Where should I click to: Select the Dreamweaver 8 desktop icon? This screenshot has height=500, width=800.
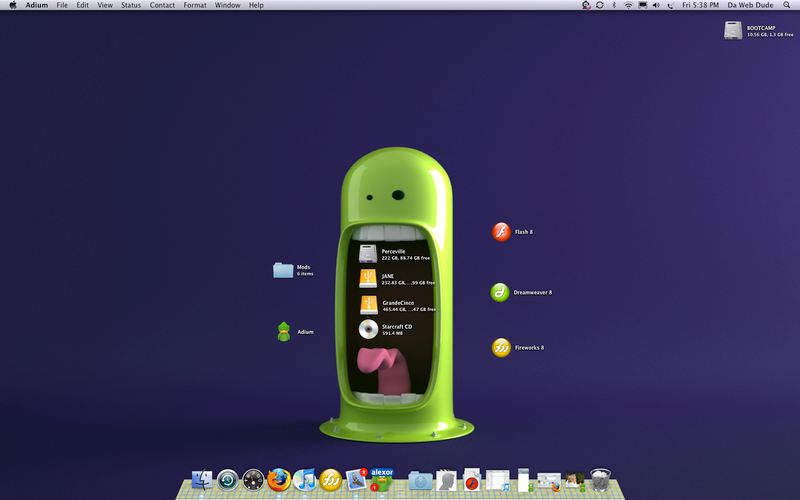500,292
